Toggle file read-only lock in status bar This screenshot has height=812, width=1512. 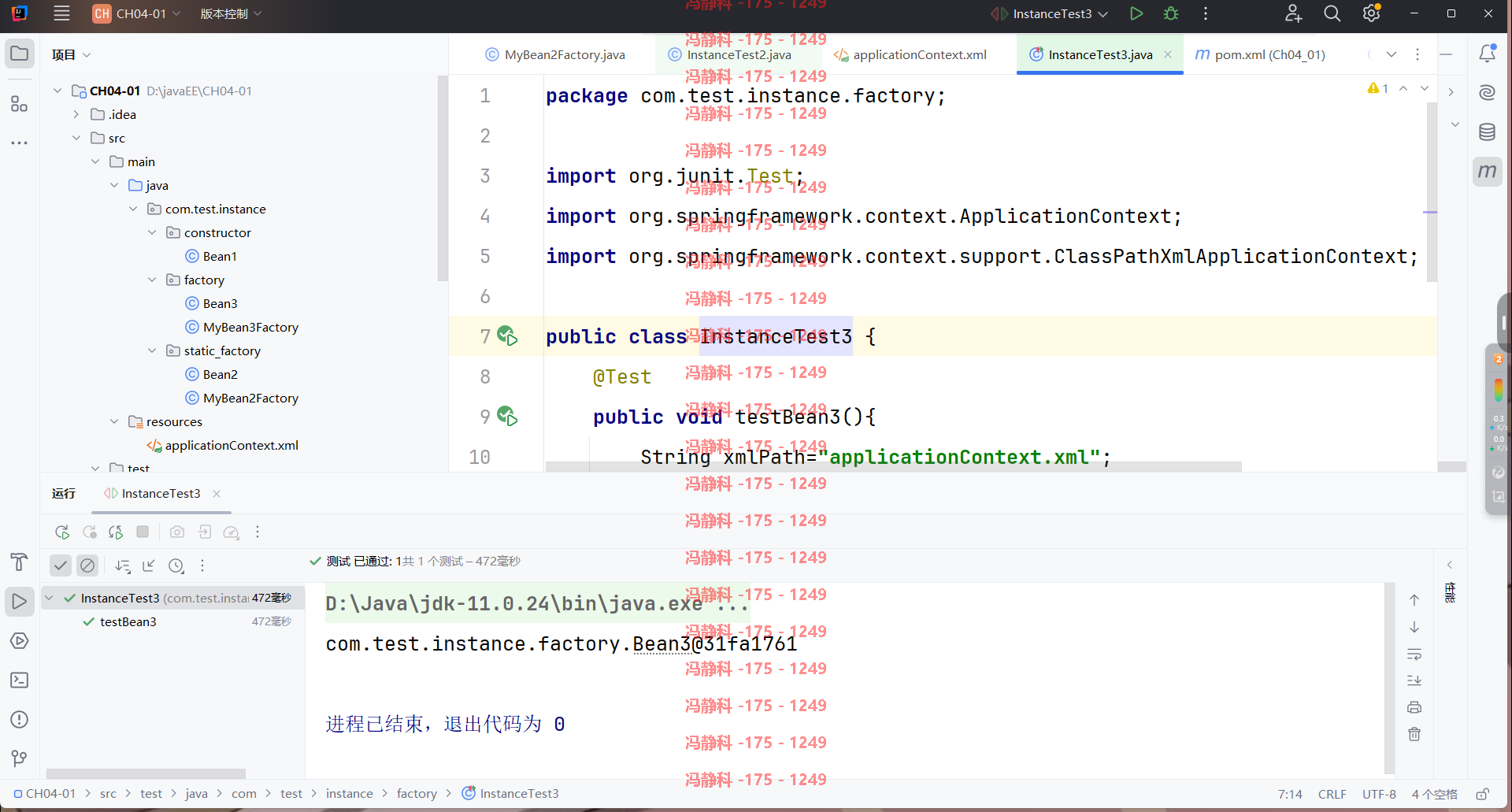(1482, 794)
